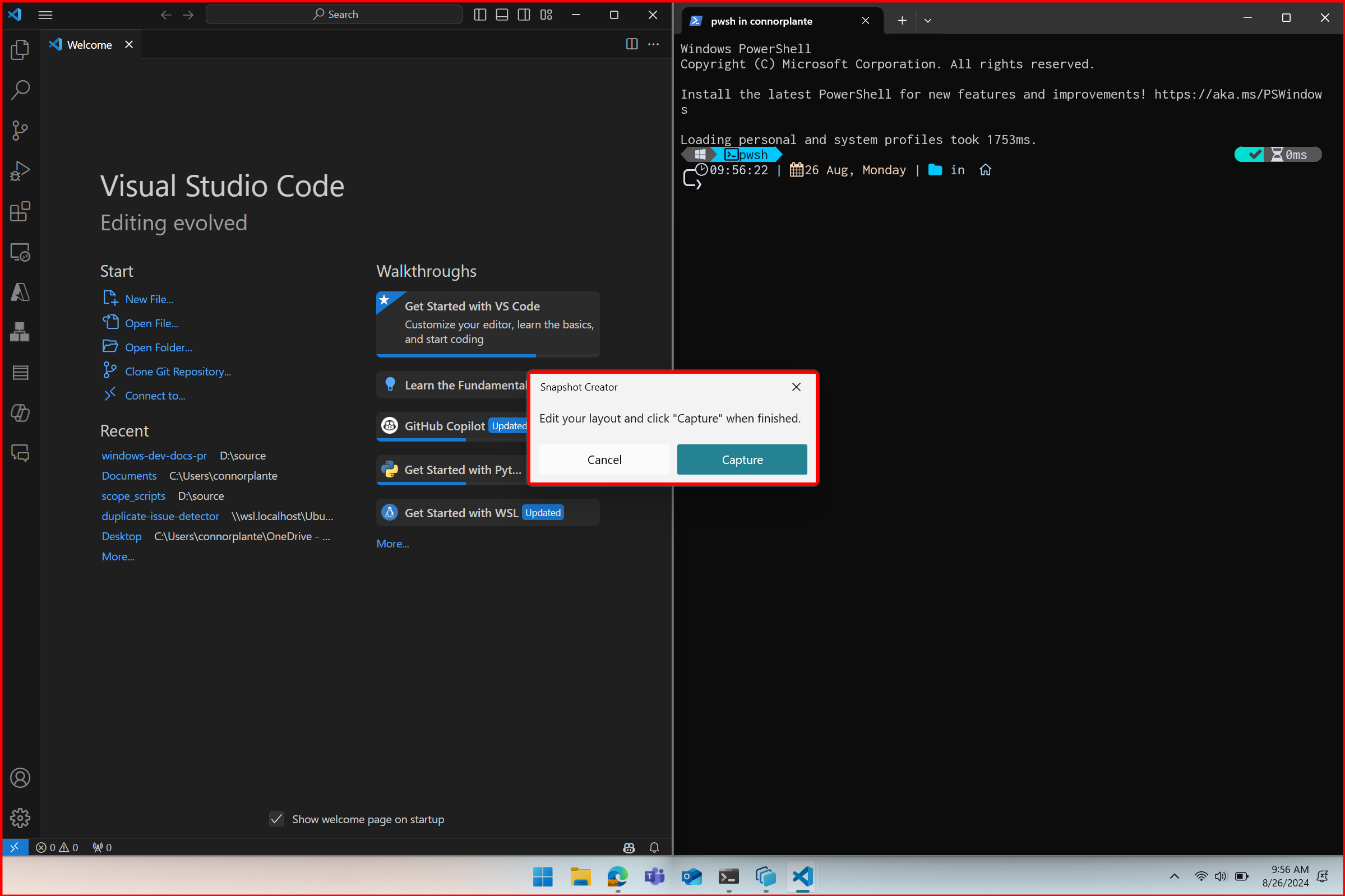
Task: Toggle Show welcome page on startup checkbox
Action: coord(277,818)
